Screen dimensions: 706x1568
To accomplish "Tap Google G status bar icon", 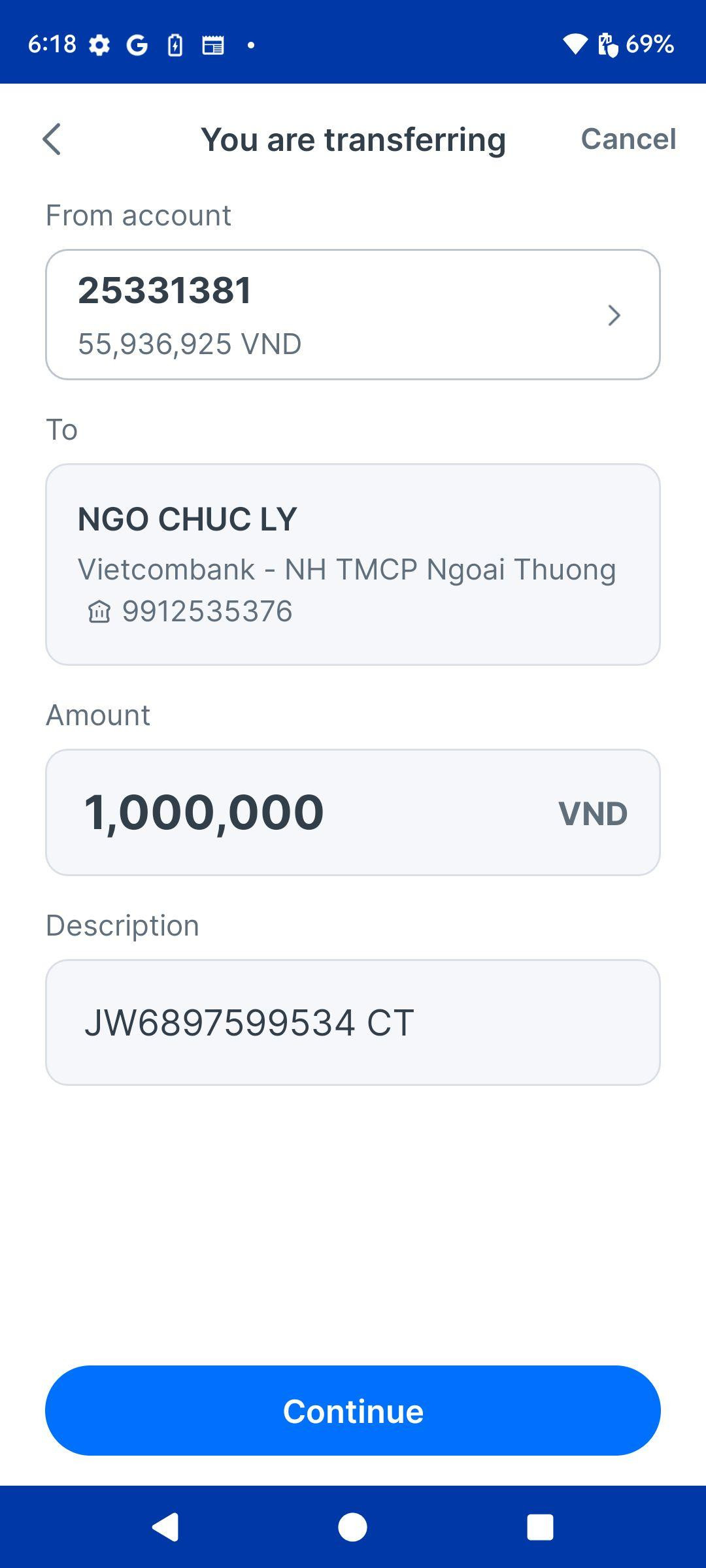I will pyautogui.click(x=137, y=45).
